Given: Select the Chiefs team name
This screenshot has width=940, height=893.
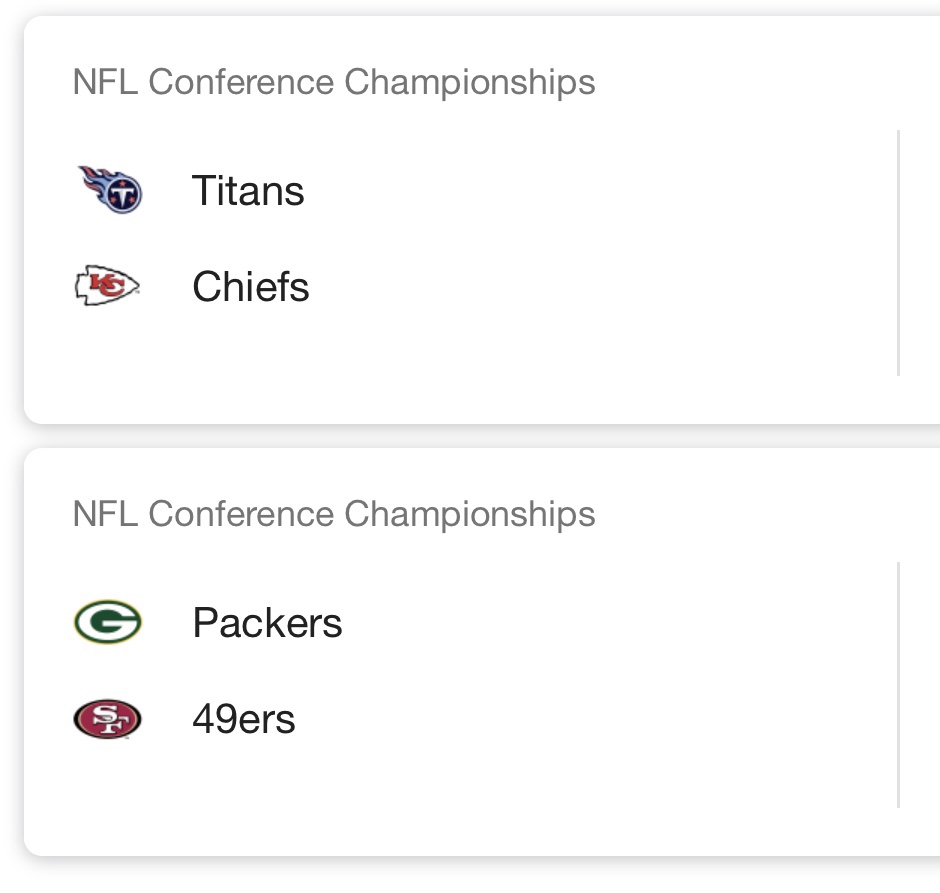Looking at the screenshot, I should click(251, 287).
